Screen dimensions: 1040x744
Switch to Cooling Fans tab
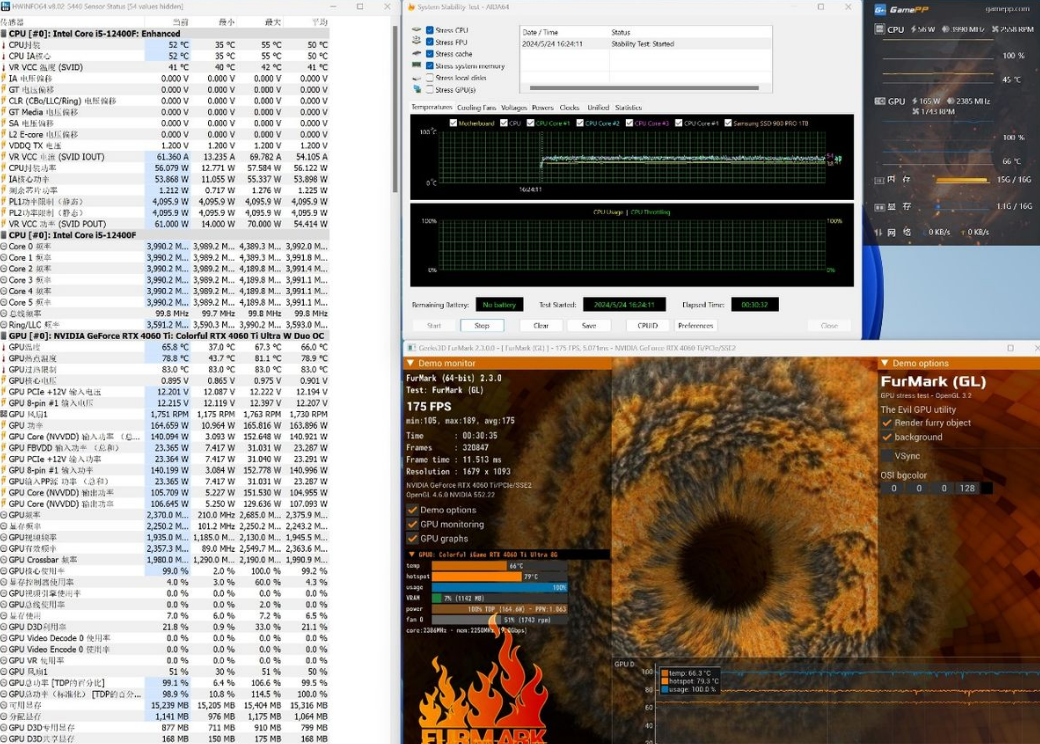(x=476, y=107)
